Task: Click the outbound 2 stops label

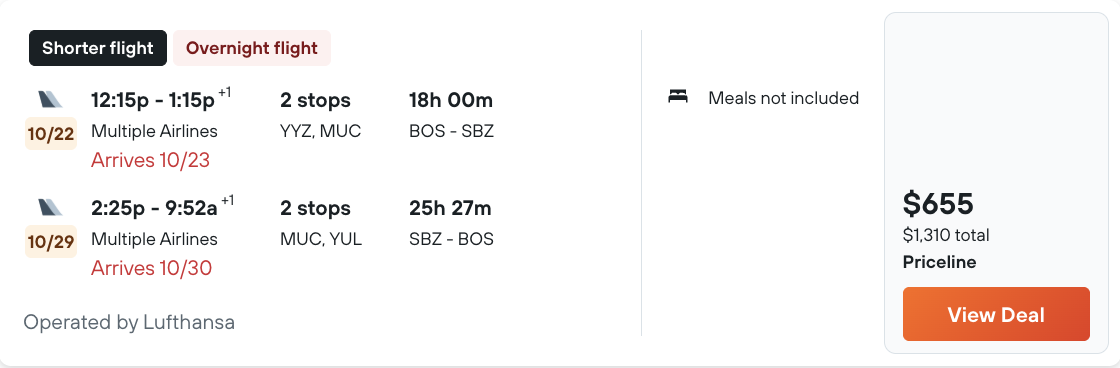Action: 315,100
